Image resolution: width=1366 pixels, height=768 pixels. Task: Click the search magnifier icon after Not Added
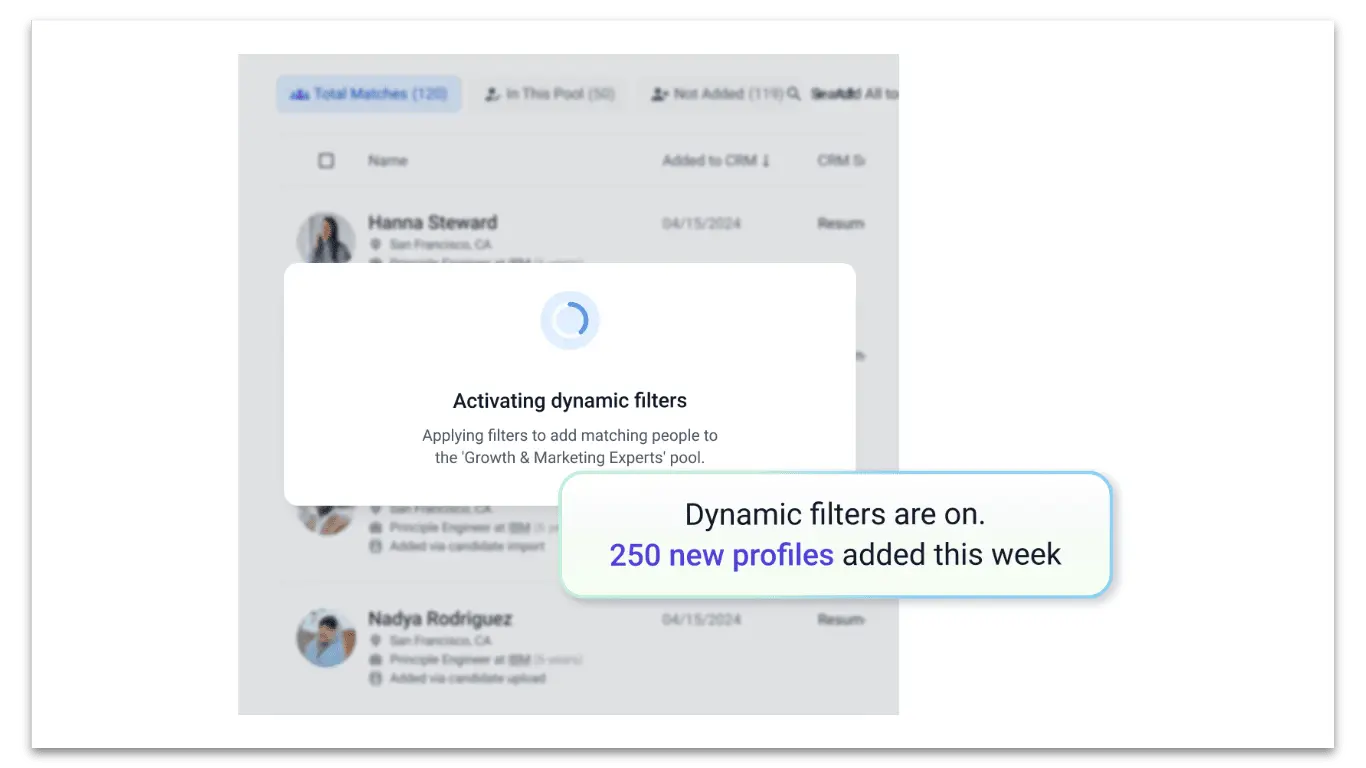794,94
